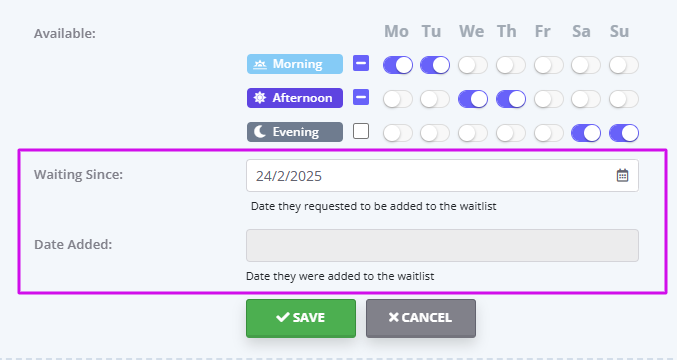The height and width of the screenshot is (361, 677).
Task: Open calendar picker icon in Waiting Since
Action: point(622,175)
